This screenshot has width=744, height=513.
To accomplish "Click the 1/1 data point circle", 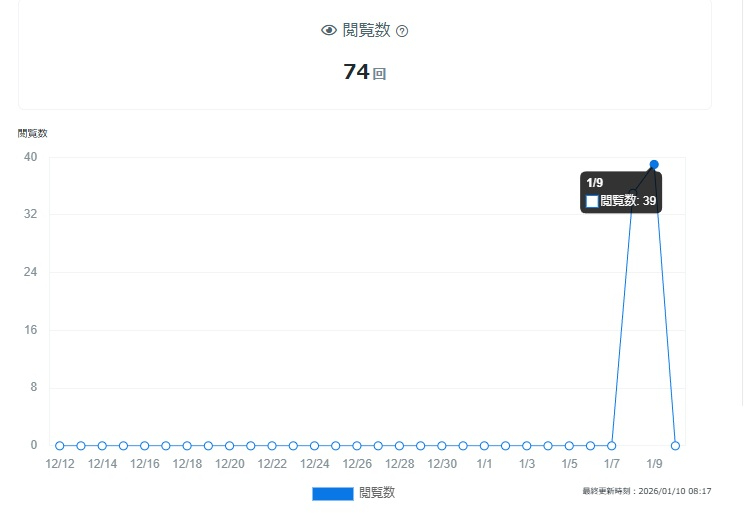I will 484,446.
